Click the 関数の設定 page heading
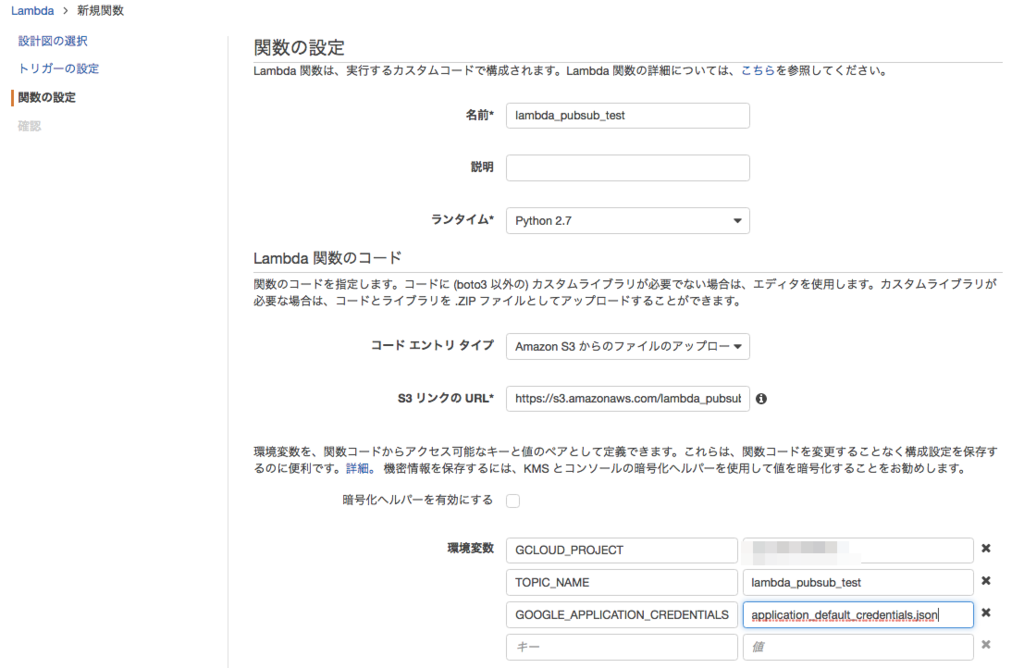 coord(299,48)
